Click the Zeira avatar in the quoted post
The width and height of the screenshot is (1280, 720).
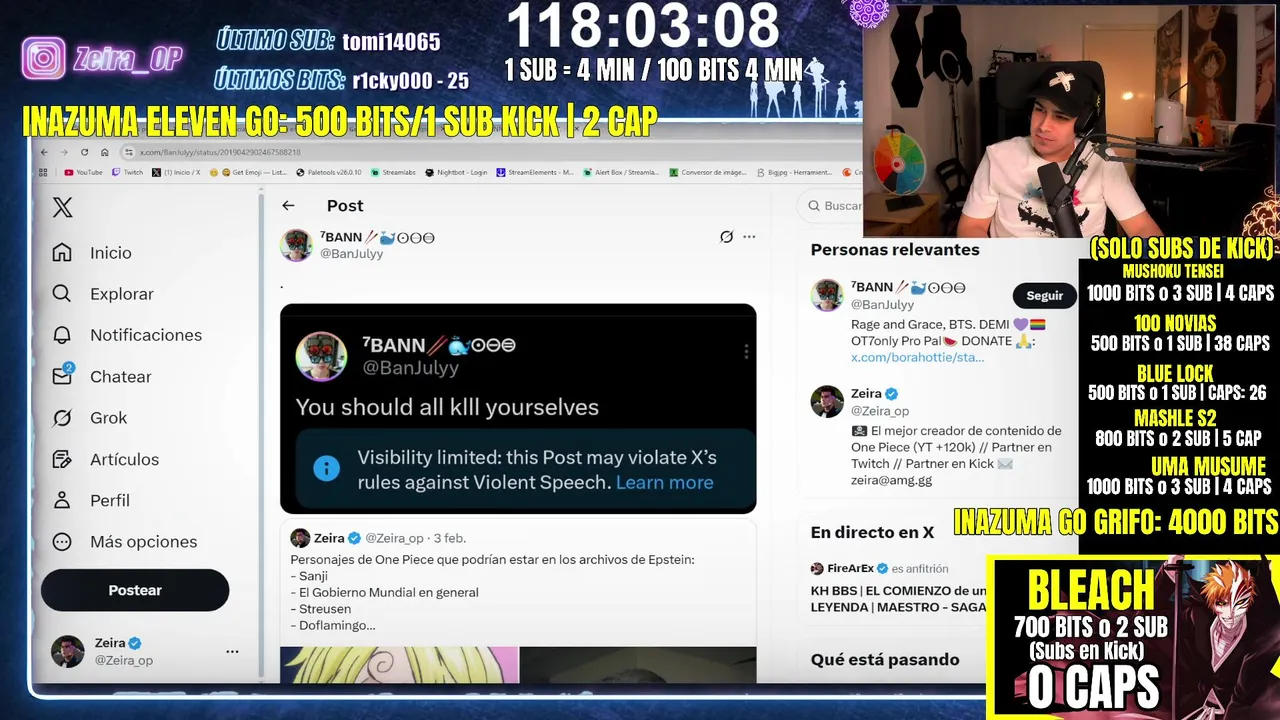(x=300, y=538)
